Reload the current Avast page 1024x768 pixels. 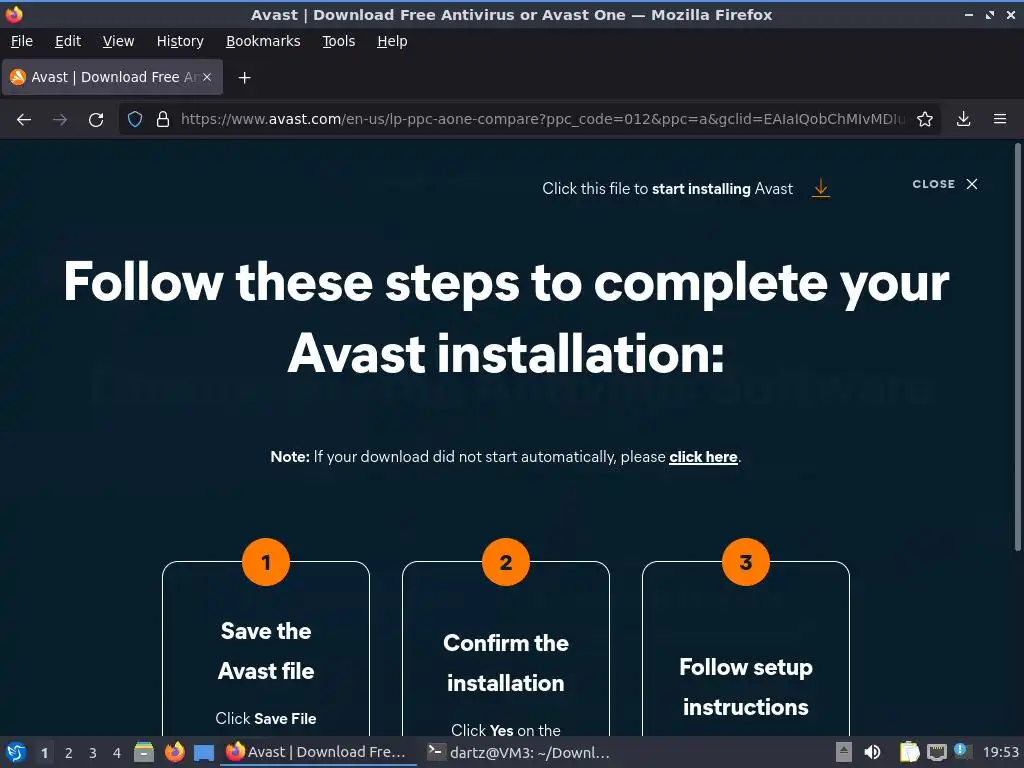(96, 120)
